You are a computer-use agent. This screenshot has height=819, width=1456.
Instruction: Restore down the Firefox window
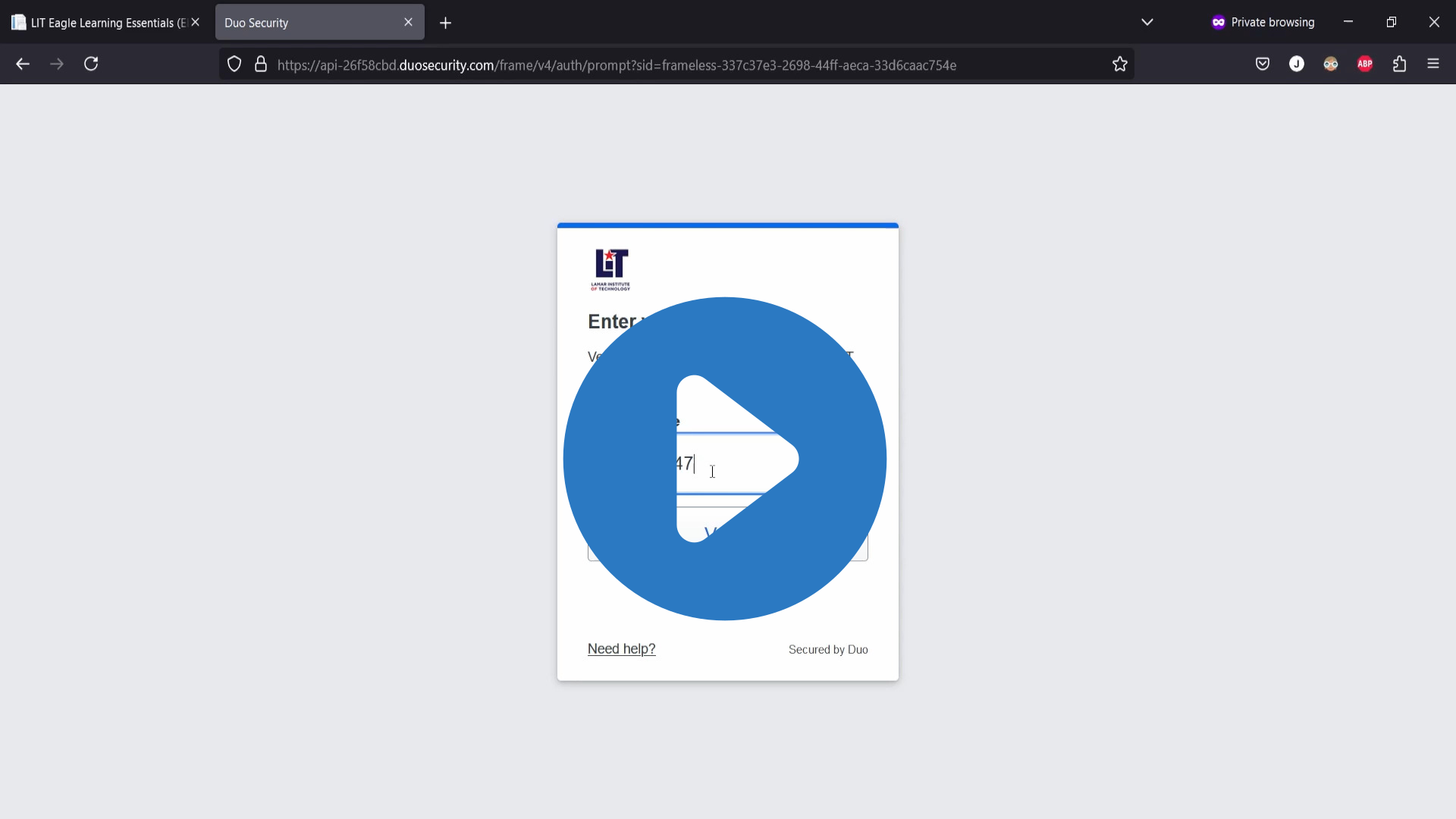pyautogui.click(x=1392, y=22)
